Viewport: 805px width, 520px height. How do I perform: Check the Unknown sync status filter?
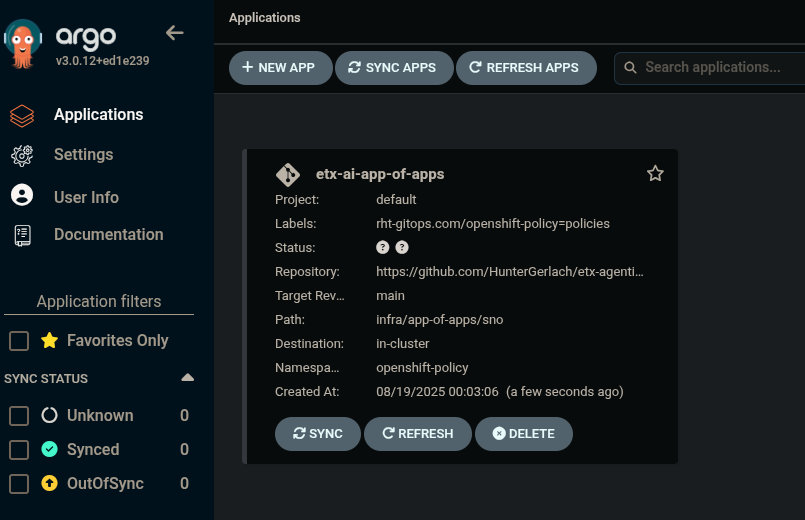coord(19,416)
